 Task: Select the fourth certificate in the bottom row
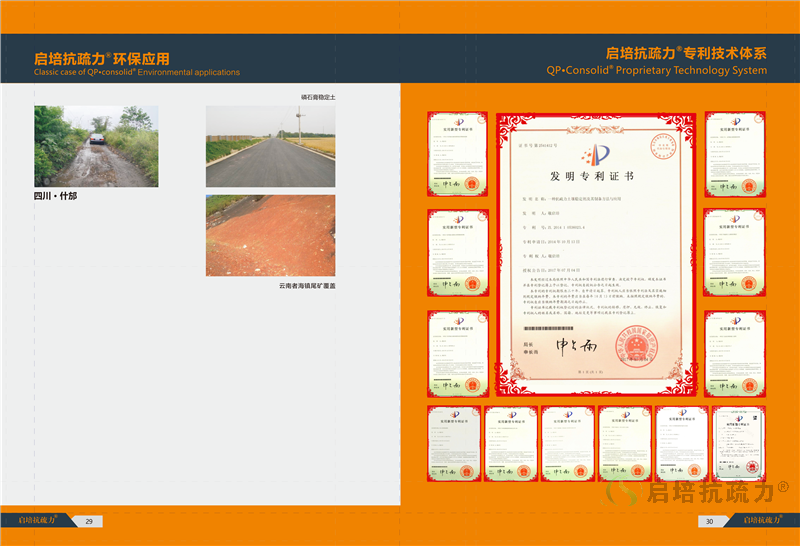click(625, 443)
